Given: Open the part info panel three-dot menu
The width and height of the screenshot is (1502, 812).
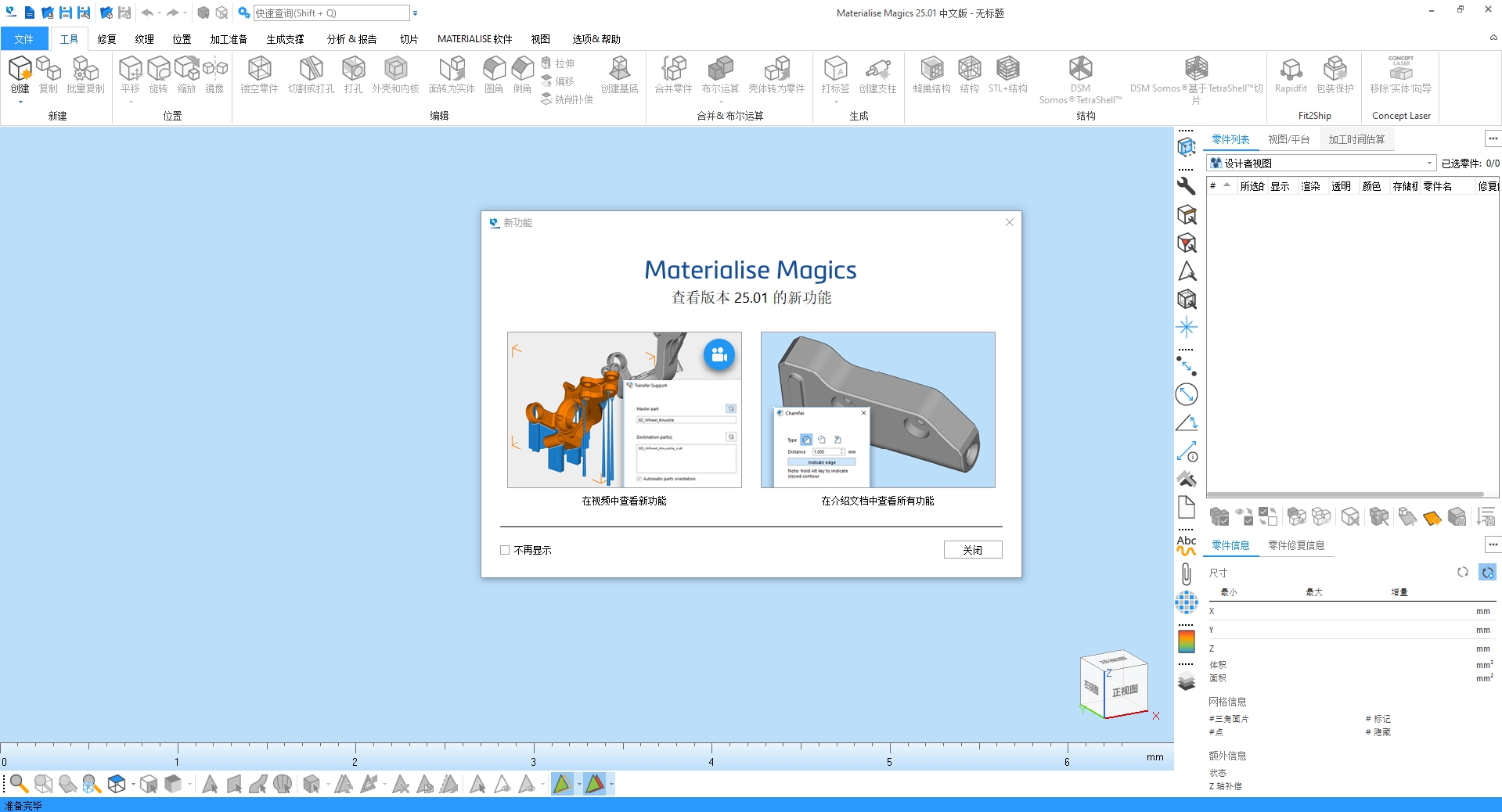Looking at the screenshot, I should [1493, 544].
